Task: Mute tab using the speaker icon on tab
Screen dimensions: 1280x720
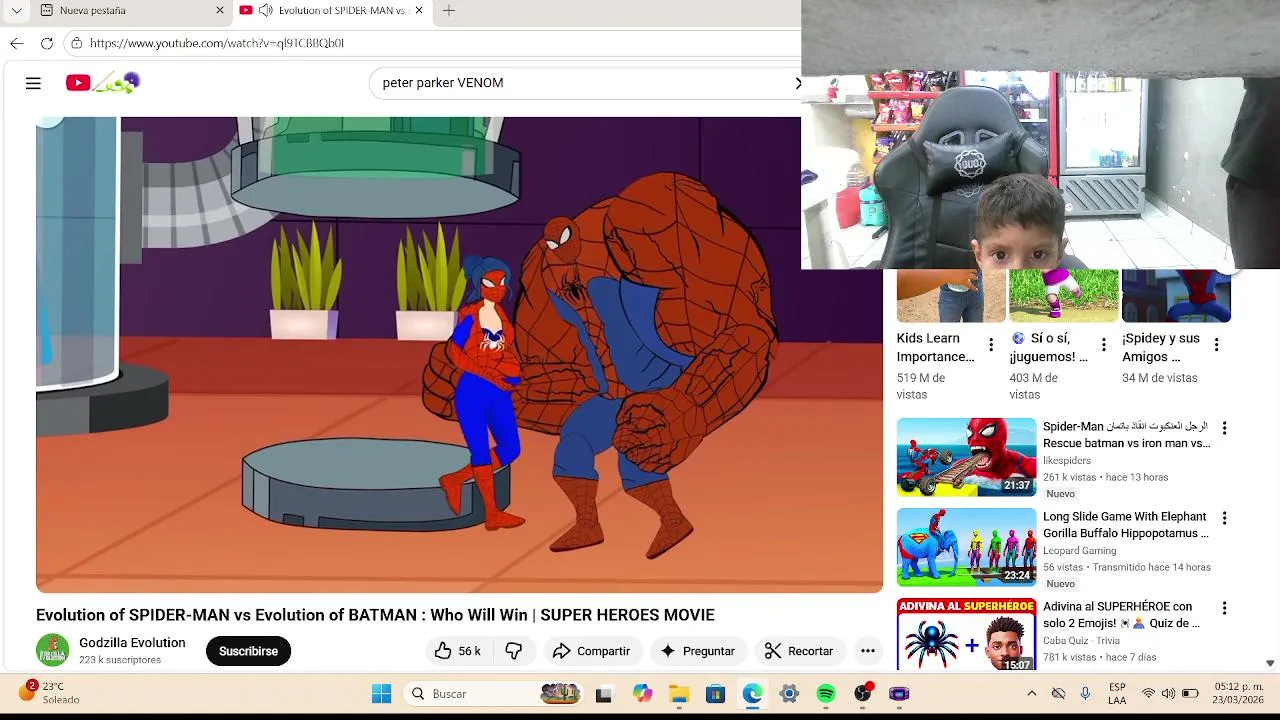Action: click(x=265, y=10)
